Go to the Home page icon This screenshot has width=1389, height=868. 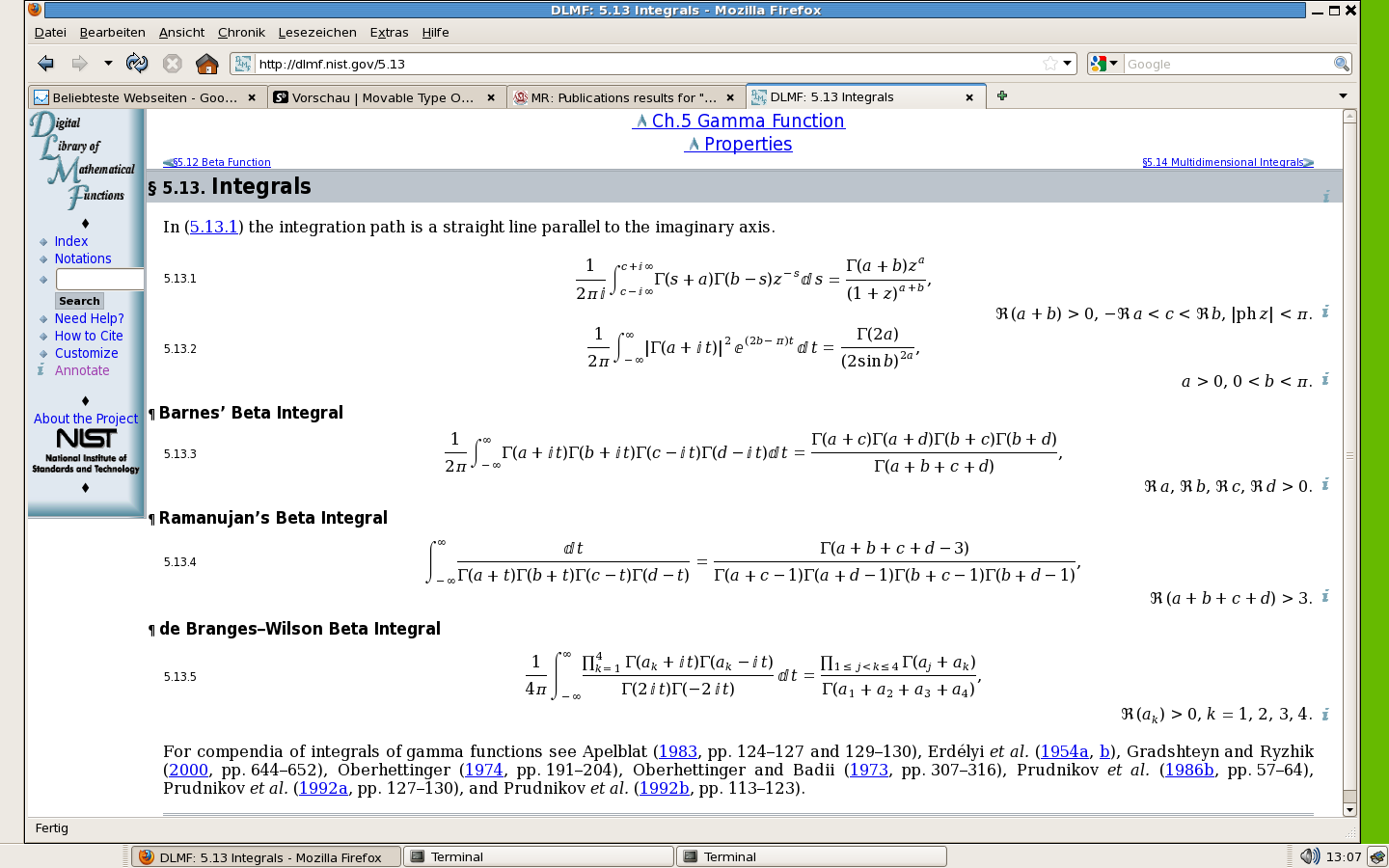coord(206,64)
